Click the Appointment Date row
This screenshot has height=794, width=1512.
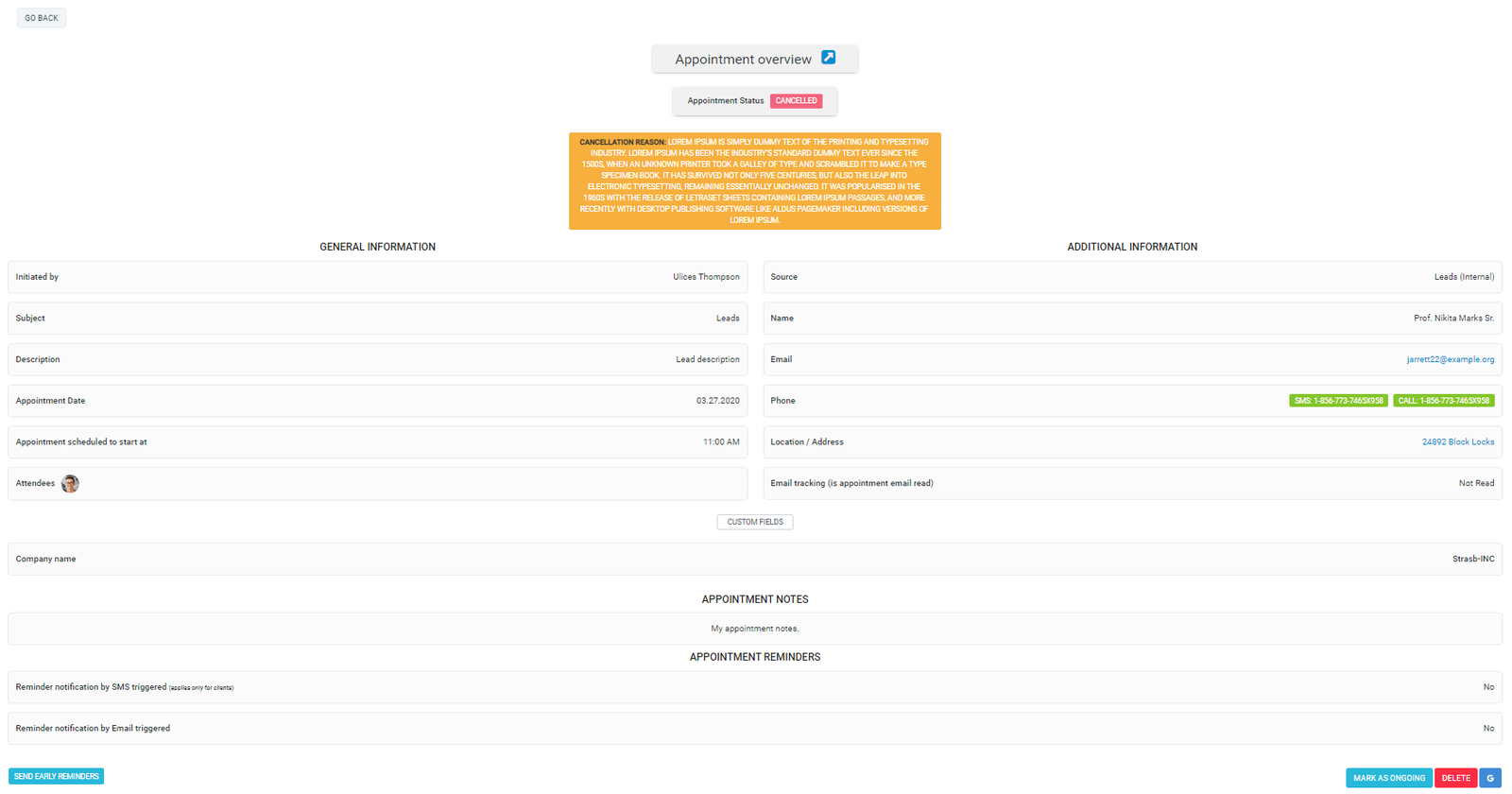(x=377, y=401)
